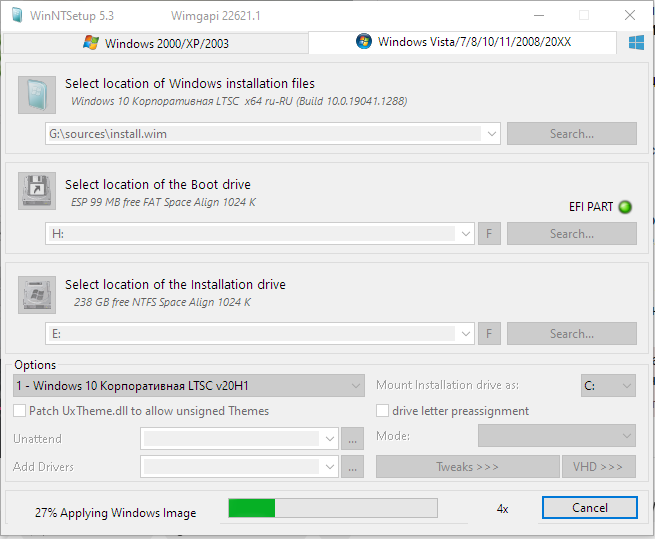Expand the Unattend file dropdown
Image resolution: width=655 pixels, height=539 pixels.
tap(330, 439)
